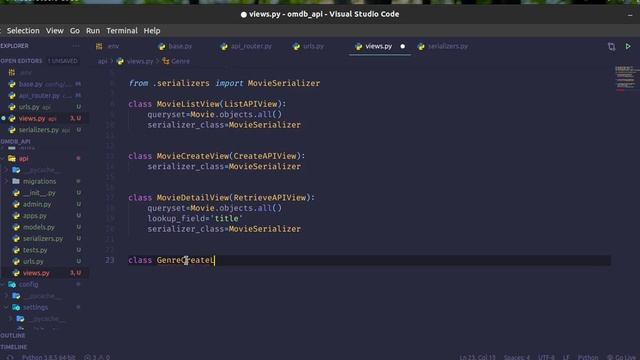The height and width of the screenshot is (360, 640).
Task: Click the unsaved dot on views.py tab
Action: click(402, 46)
